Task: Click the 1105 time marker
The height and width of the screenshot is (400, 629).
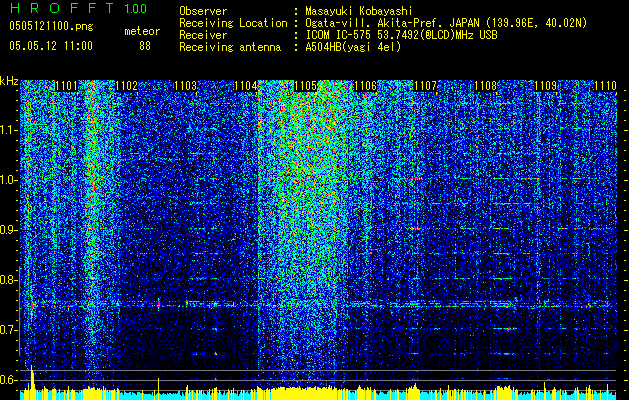Action: click(x=306, y=86)
